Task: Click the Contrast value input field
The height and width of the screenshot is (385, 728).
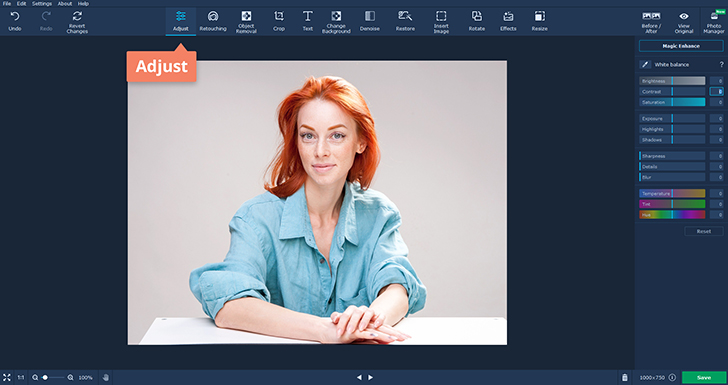Action: click(x=716, y=91)
